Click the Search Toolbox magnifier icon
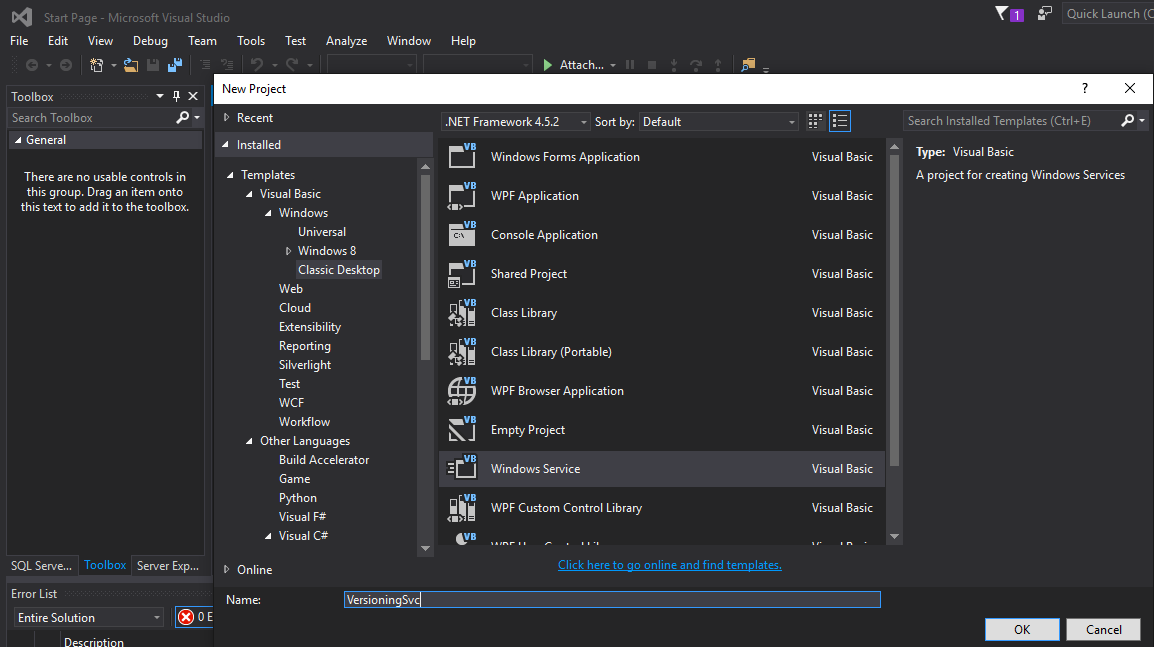This screenshot has width=1154, height=647. pos(183,118)
